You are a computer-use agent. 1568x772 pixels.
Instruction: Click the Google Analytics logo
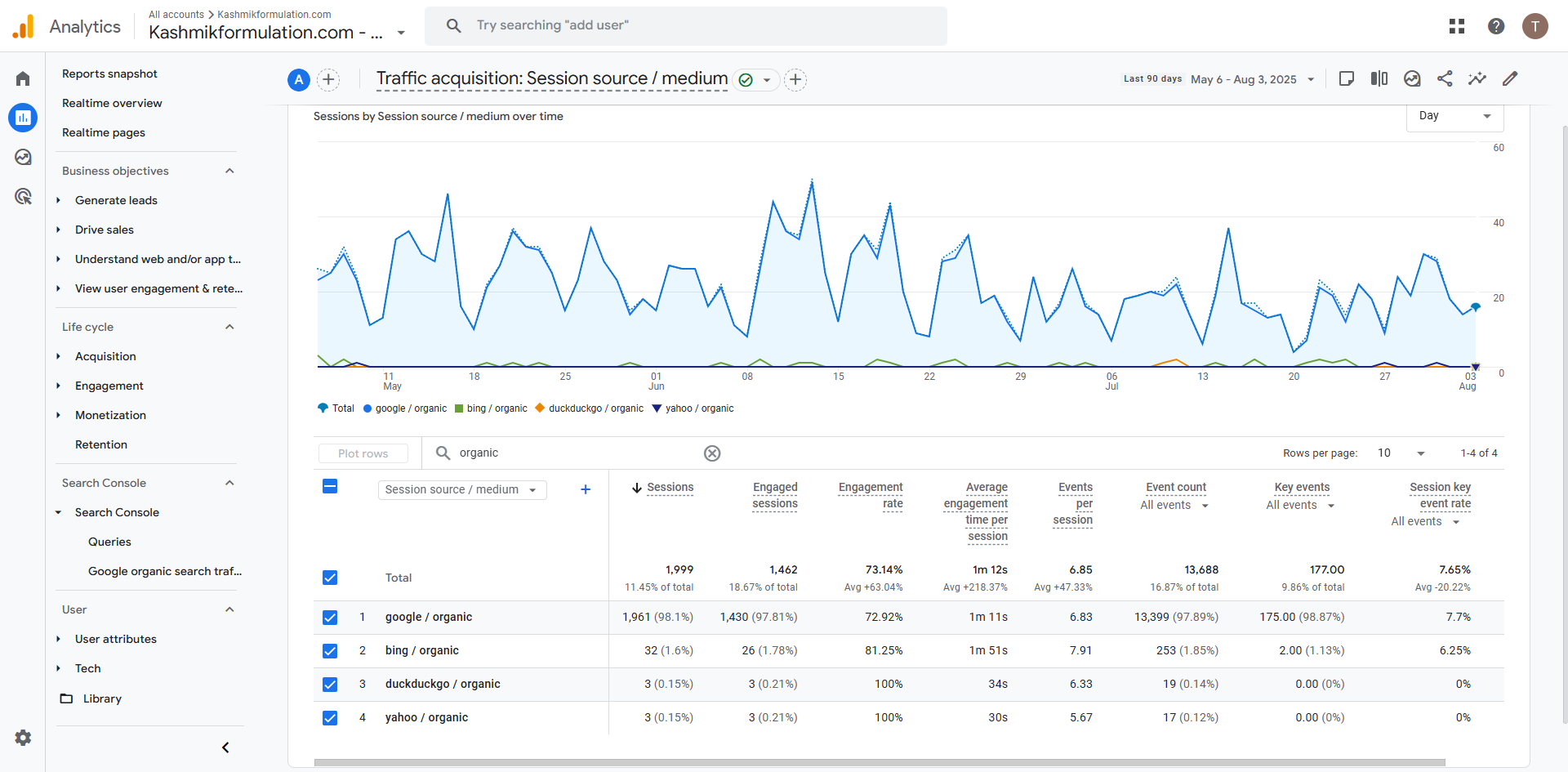click(x=24, y=26)
